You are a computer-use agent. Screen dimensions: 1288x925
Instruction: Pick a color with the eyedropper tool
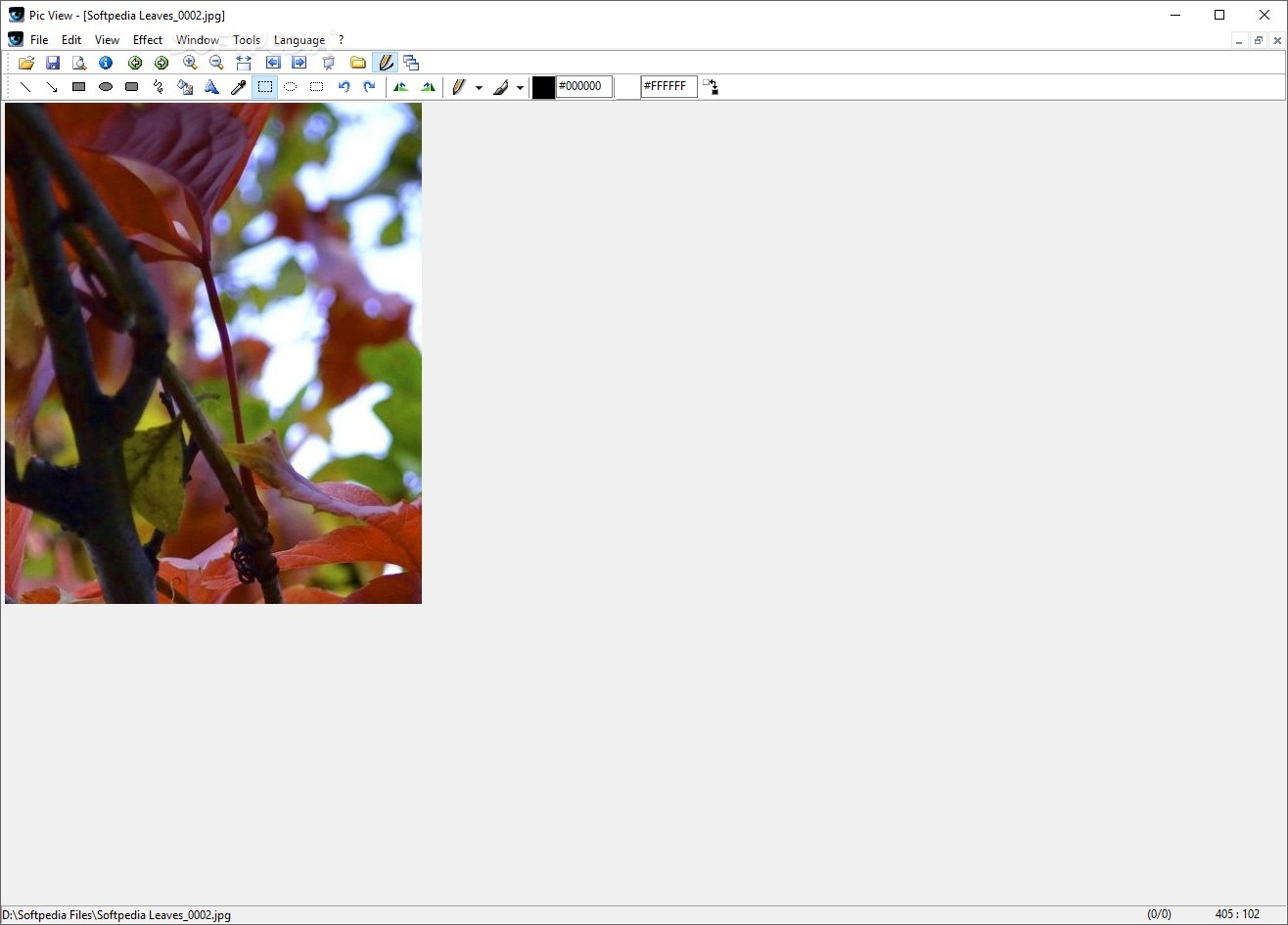238,87
